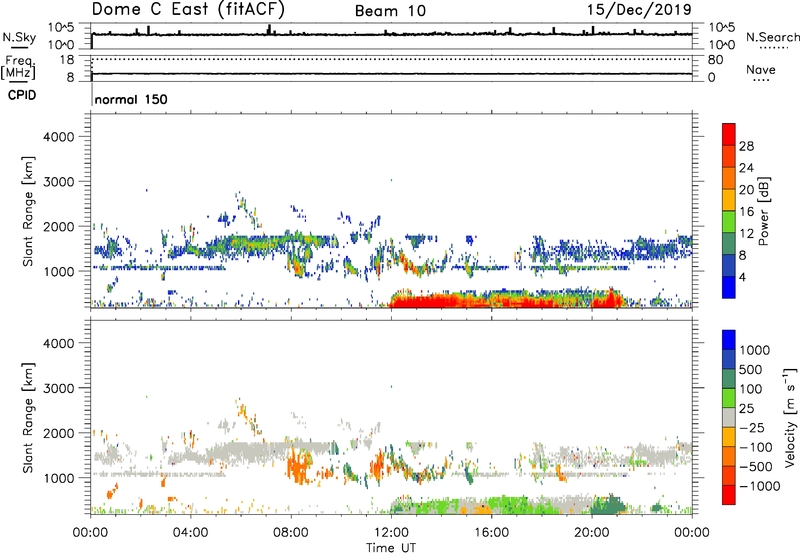The image size is (800, 554).
Task: Click the '-1000' Velocity colorbar tick label
Action: click(x=759, y=486)
